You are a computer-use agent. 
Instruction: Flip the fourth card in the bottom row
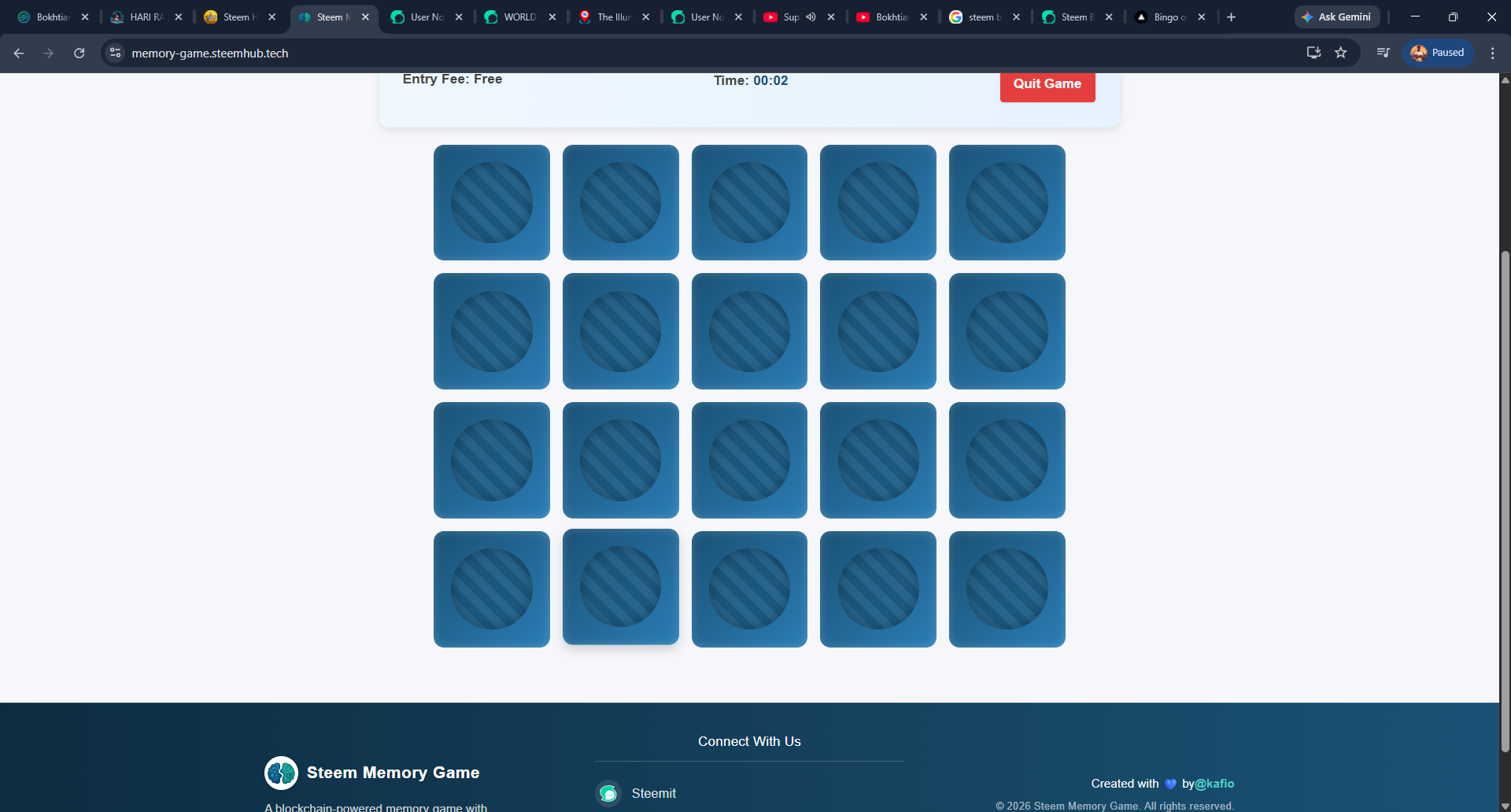(x=878, y=589)
